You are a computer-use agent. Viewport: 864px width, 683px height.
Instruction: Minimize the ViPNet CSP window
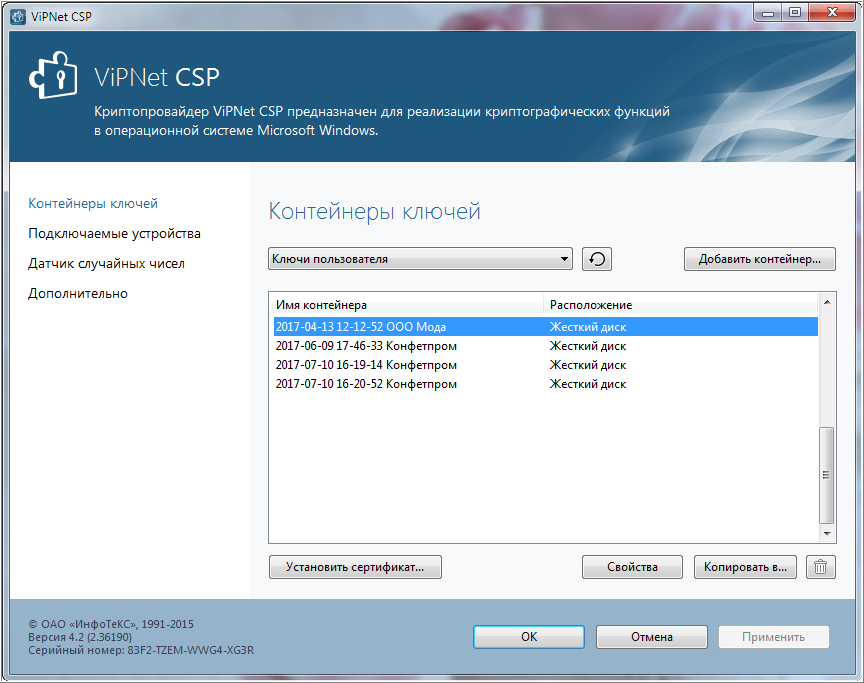pyautogui.click(x=768, y=13)
